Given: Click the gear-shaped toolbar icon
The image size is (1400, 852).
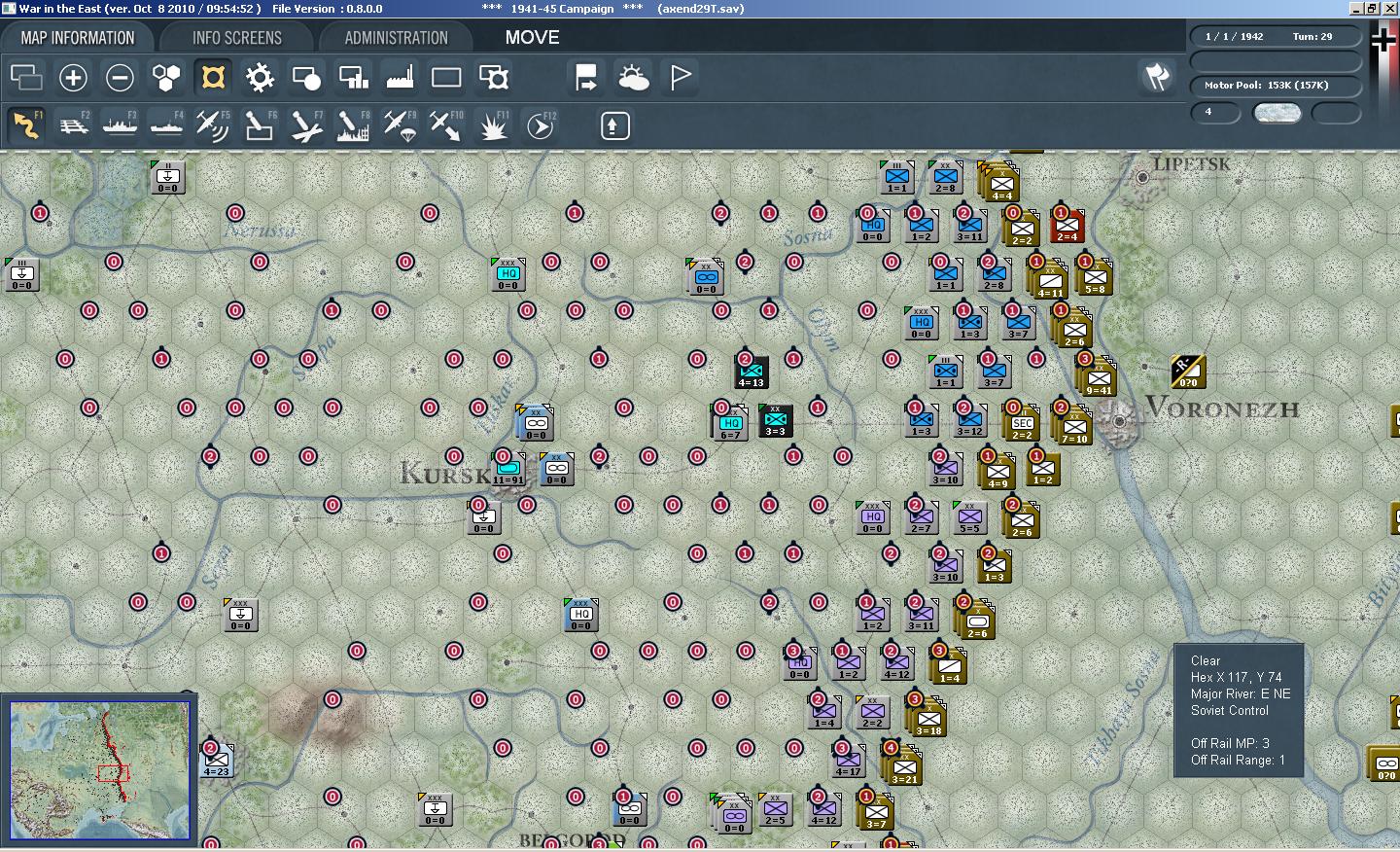Looking at the screenshot, I should tap(260, 77).
